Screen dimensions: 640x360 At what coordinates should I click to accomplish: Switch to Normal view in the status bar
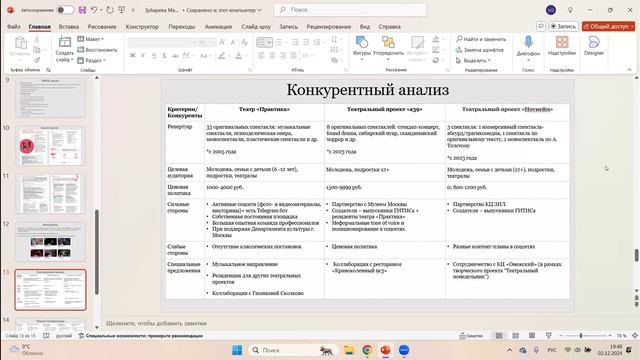[499, 336]
